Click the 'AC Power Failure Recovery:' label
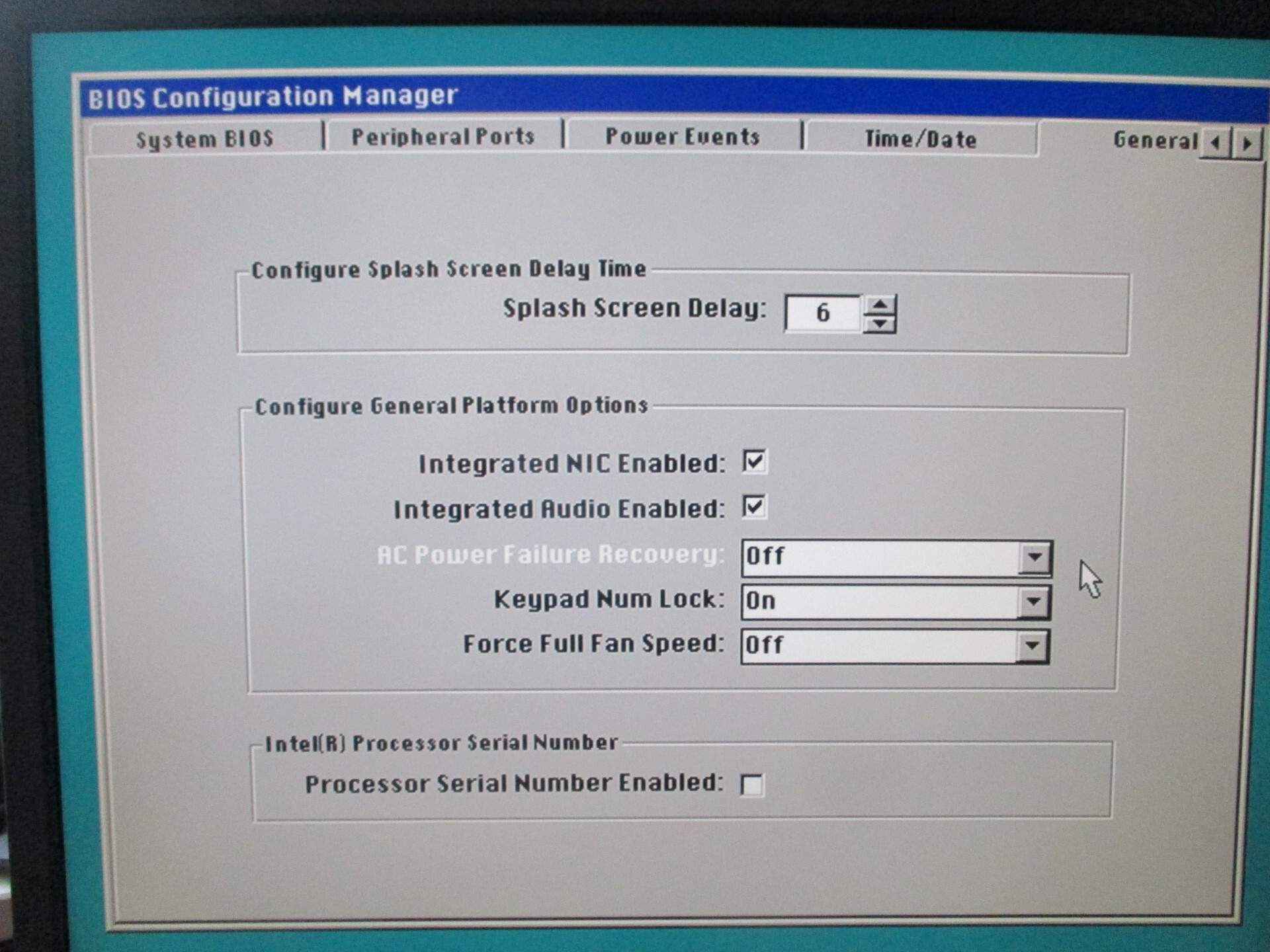The height and width of the screenshot is (952, 1270). tap(550, 554)
